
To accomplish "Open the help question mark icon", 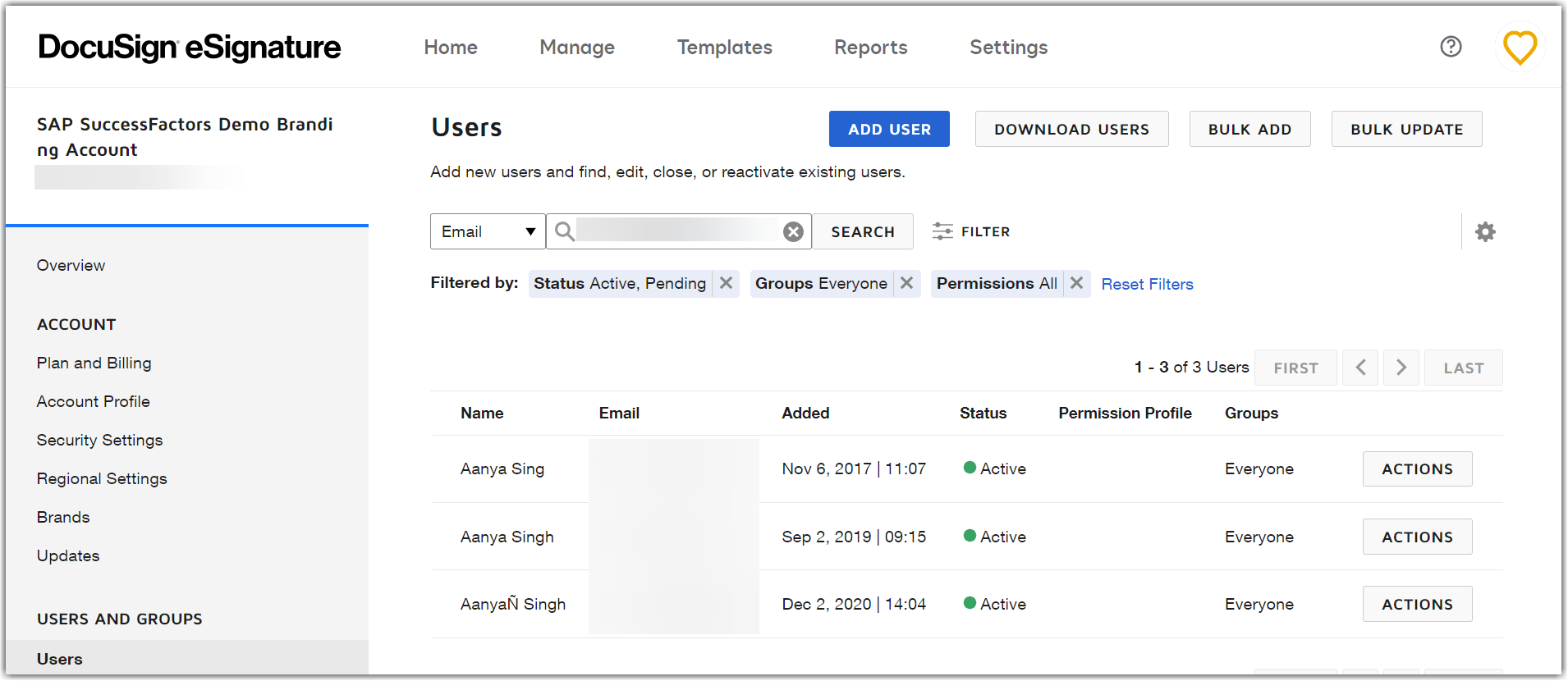I will tap(1451, 47).
